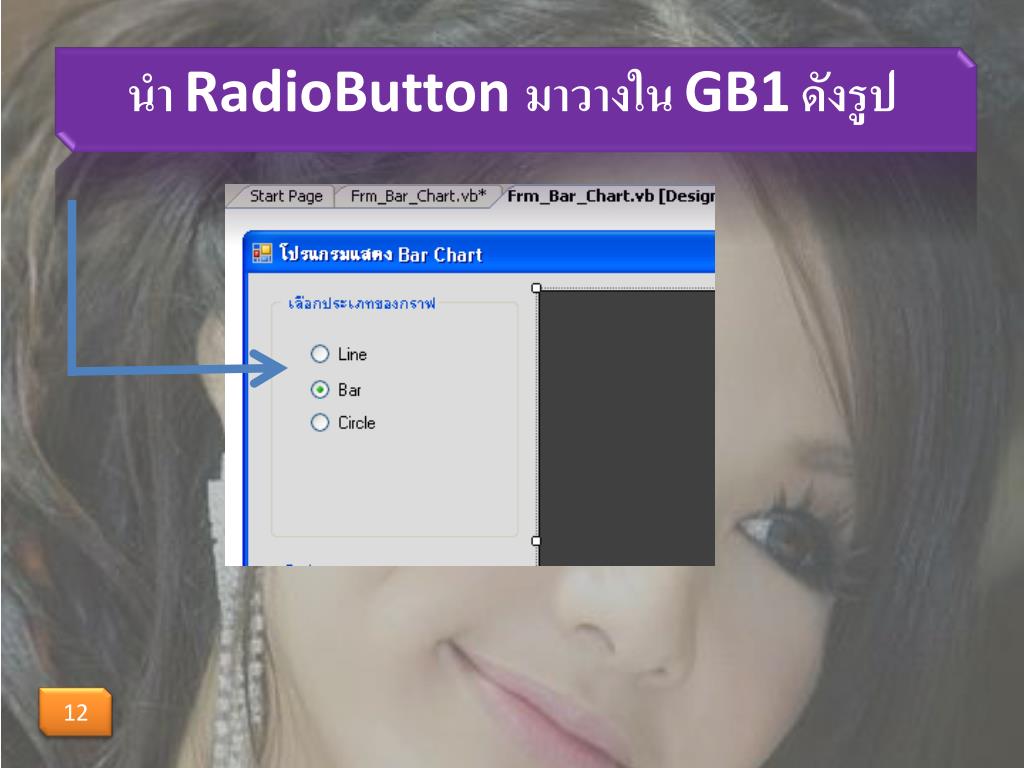Select the group box titled เลือกประเภทของกราฟ
The width and height of the screenshot is (1024, 768).
[x=394, y=418]
